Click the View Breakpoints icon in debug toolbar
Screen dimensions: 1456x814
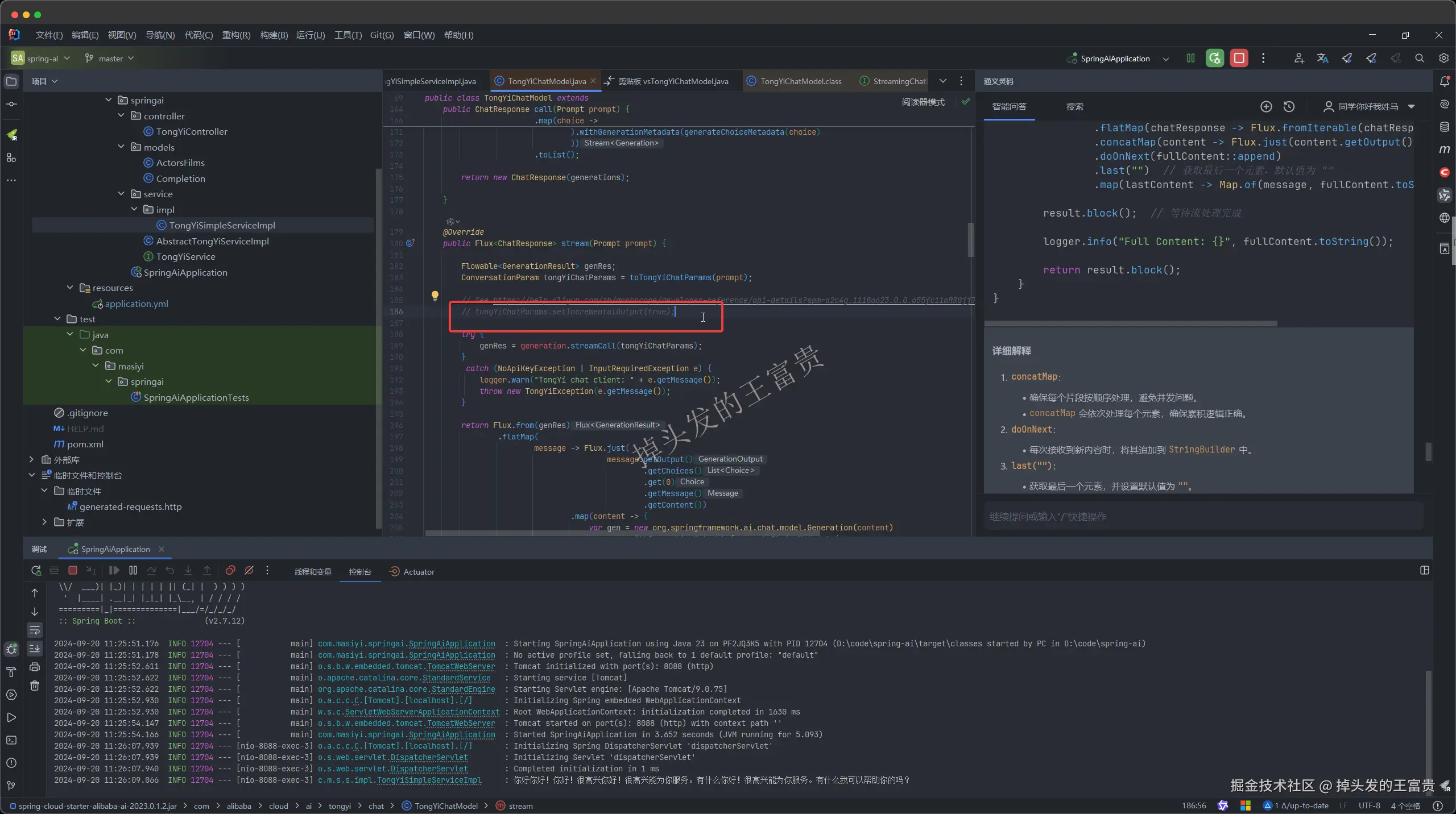[230, 570]
